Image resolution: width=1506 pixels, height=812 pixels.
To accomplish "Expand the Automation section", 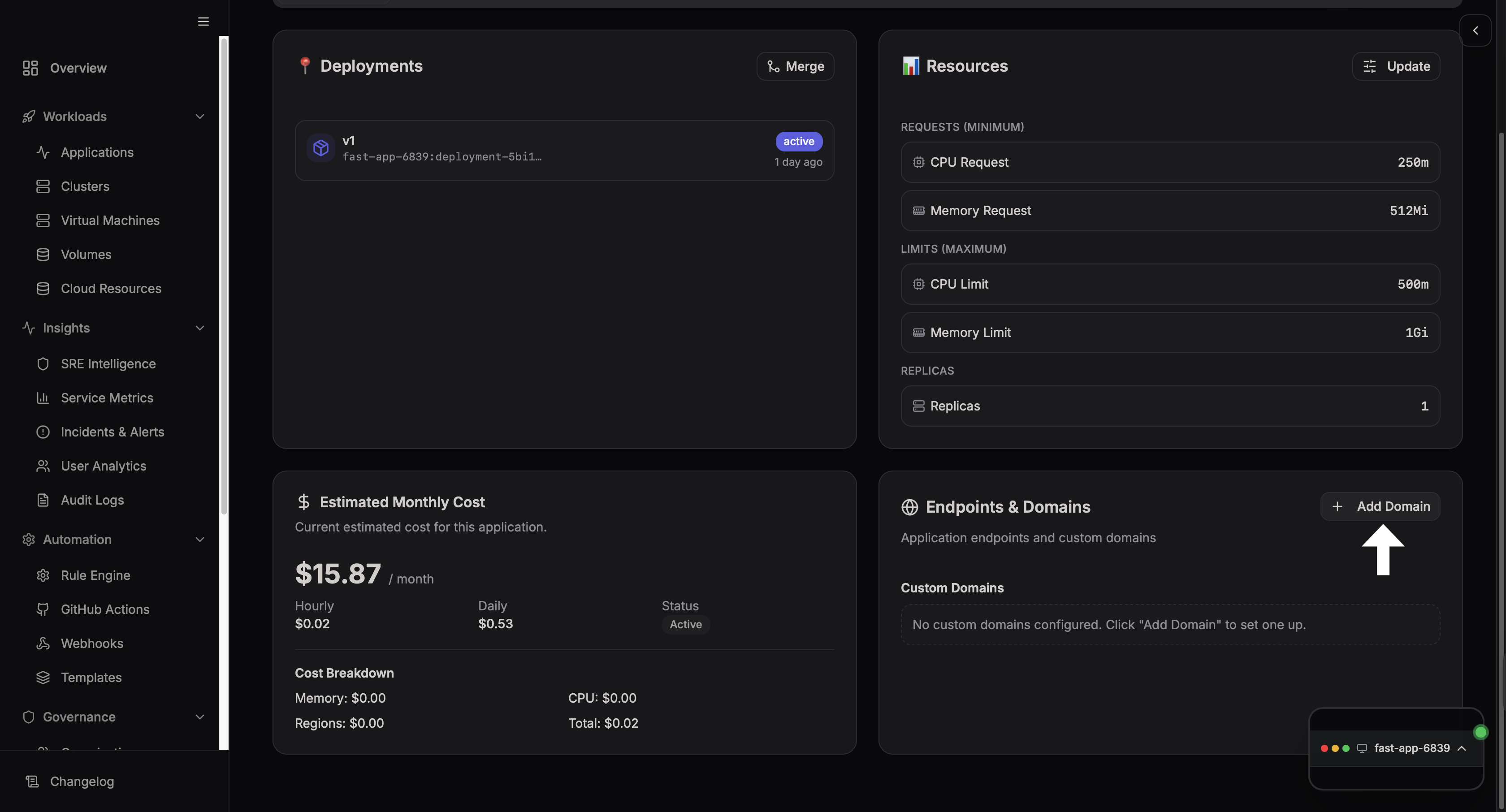I will 200,540.
